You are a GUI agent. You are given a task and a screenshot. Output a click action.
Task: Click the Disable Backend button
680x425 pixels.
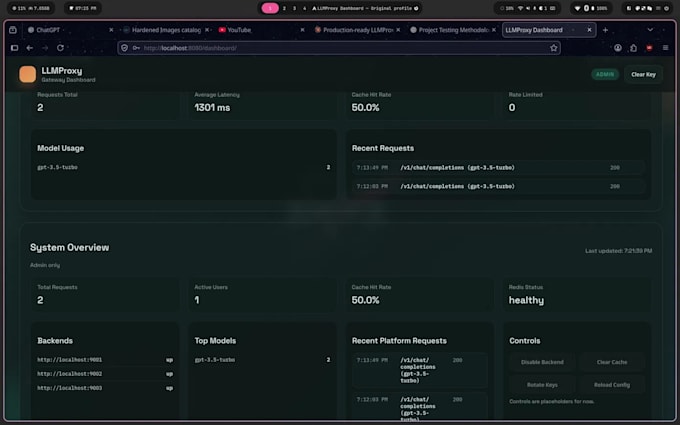[x=542, y=362]
